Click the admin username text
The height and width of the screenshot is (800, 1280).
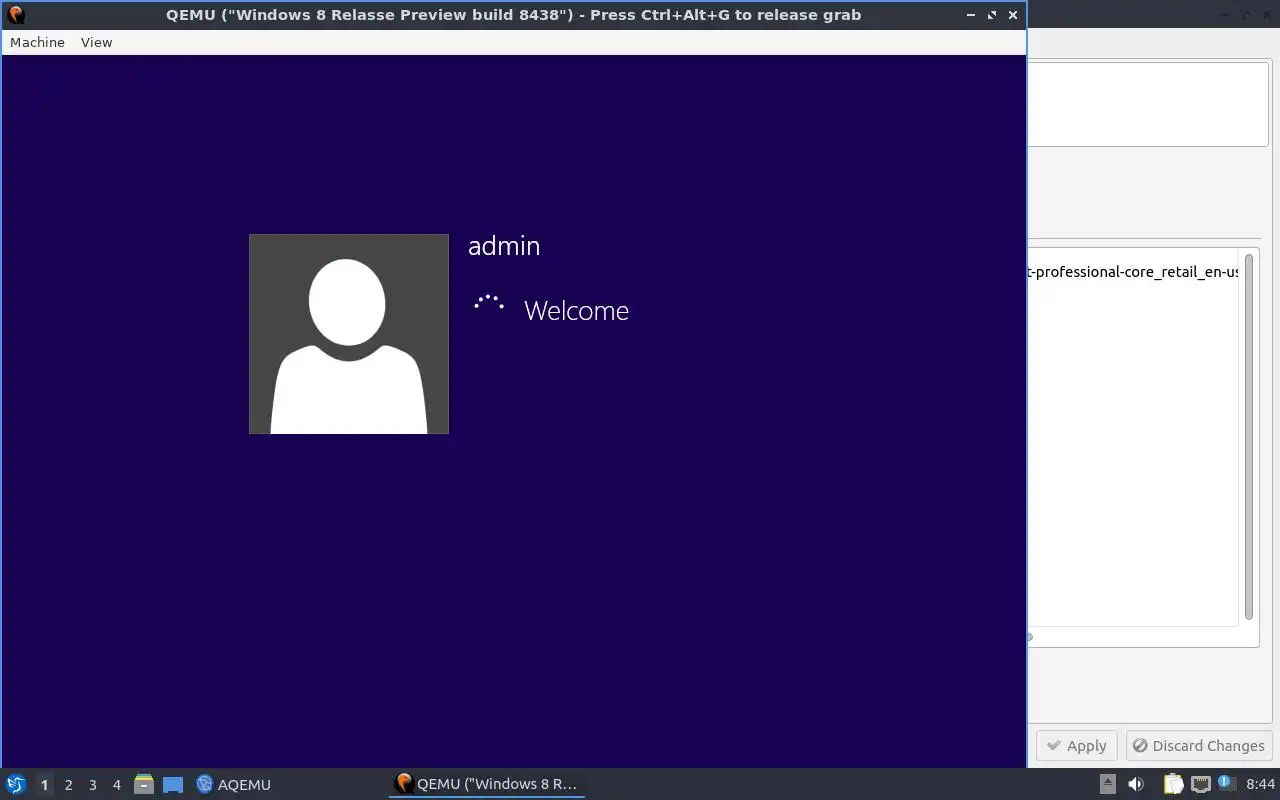click(x=504, y=246)
